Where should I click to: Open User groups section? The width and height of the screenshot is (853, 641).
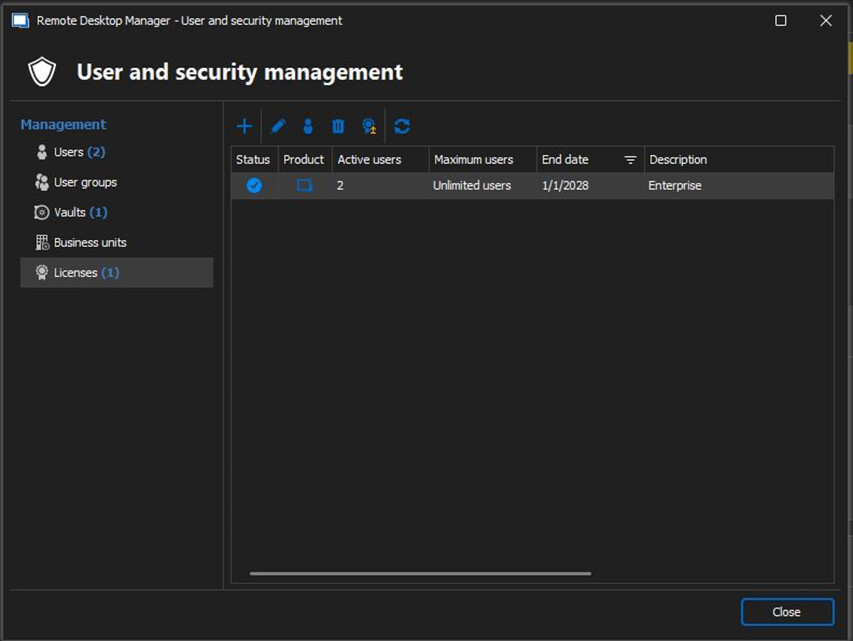coord(116,182)
